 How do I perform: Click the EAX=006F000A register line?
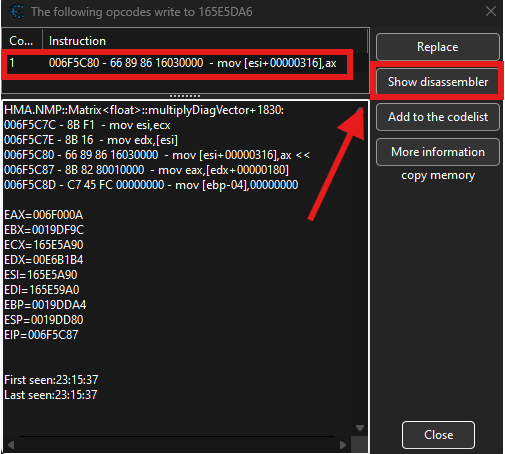point(44,215)
